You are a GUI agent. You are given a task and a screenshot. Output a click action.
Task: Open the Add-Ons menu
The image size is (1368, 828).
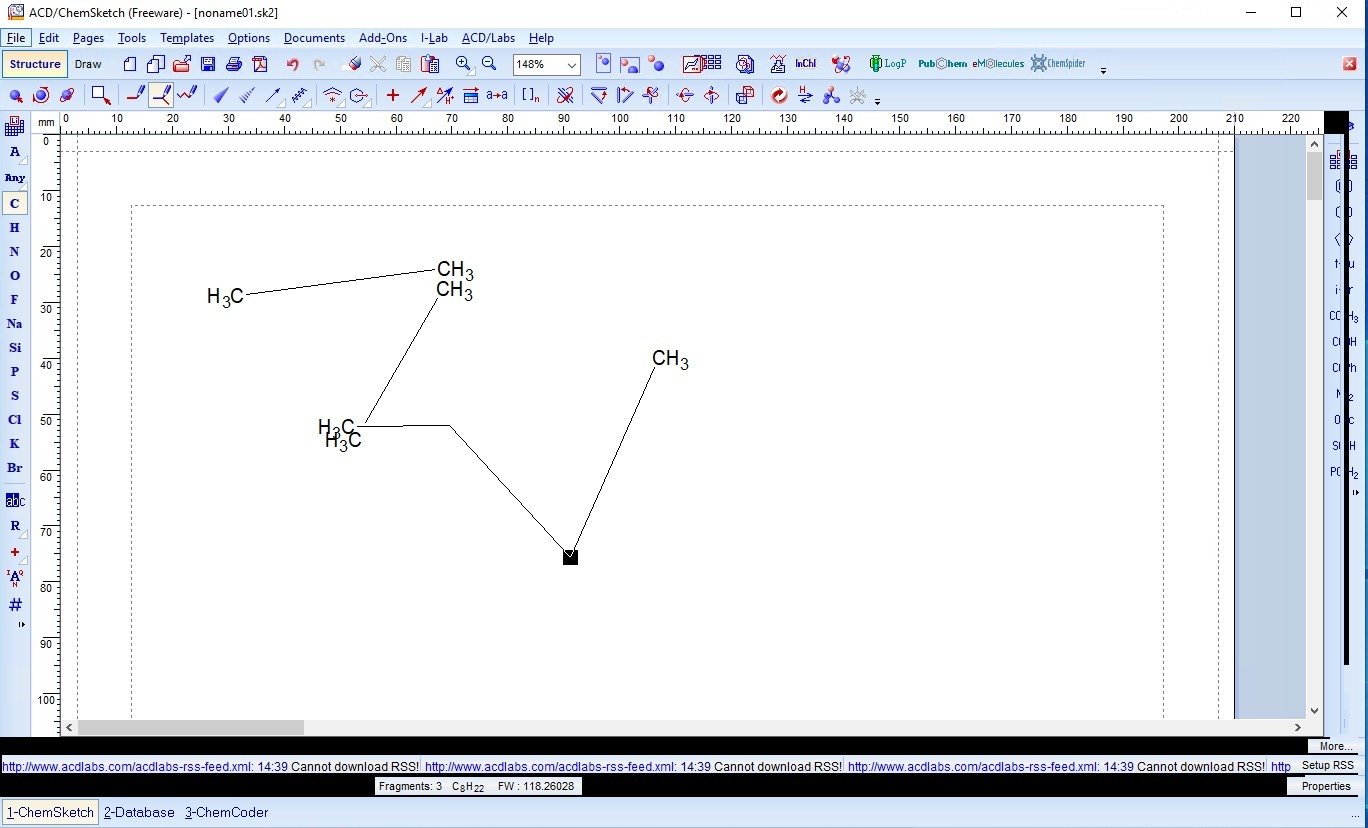coord(383,38)
